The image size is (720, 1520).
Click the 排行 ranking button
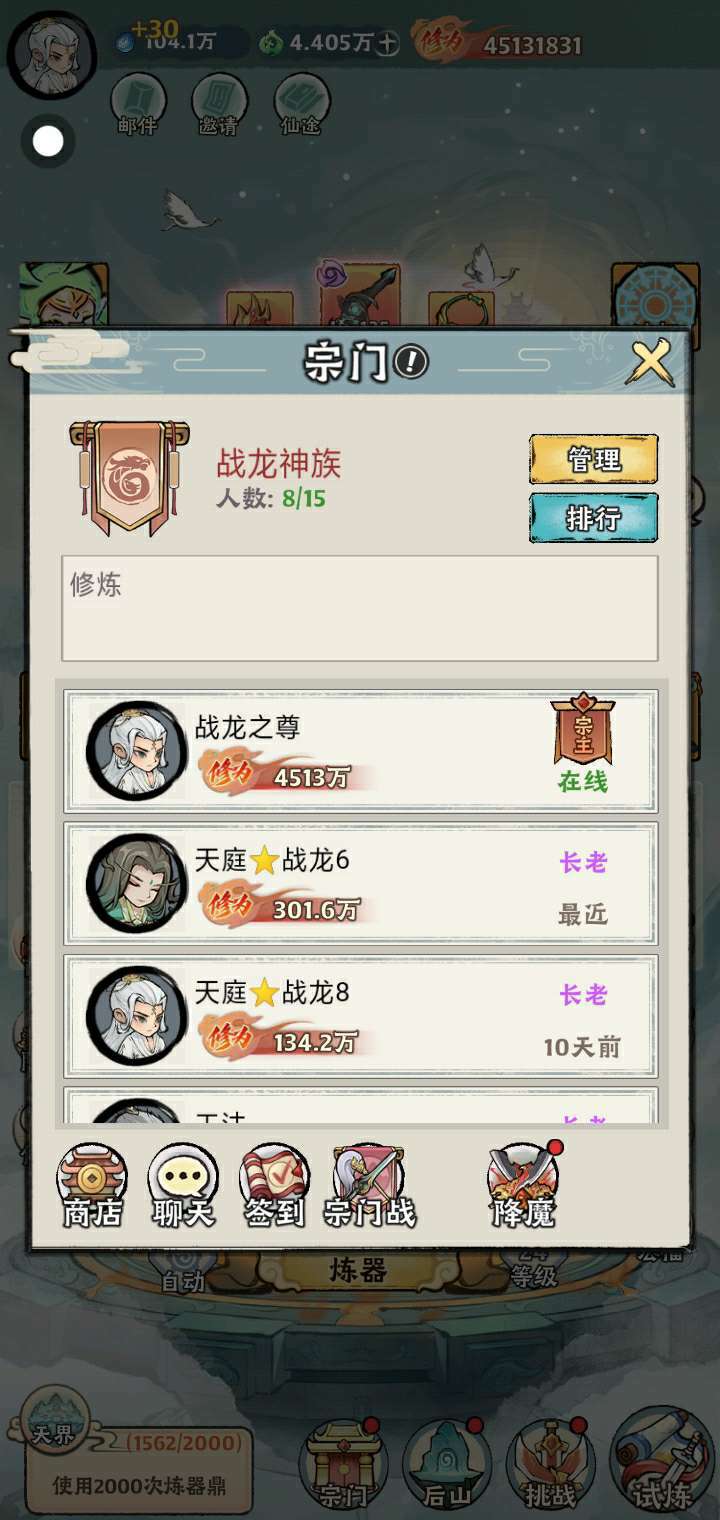[x=593, y=518]
